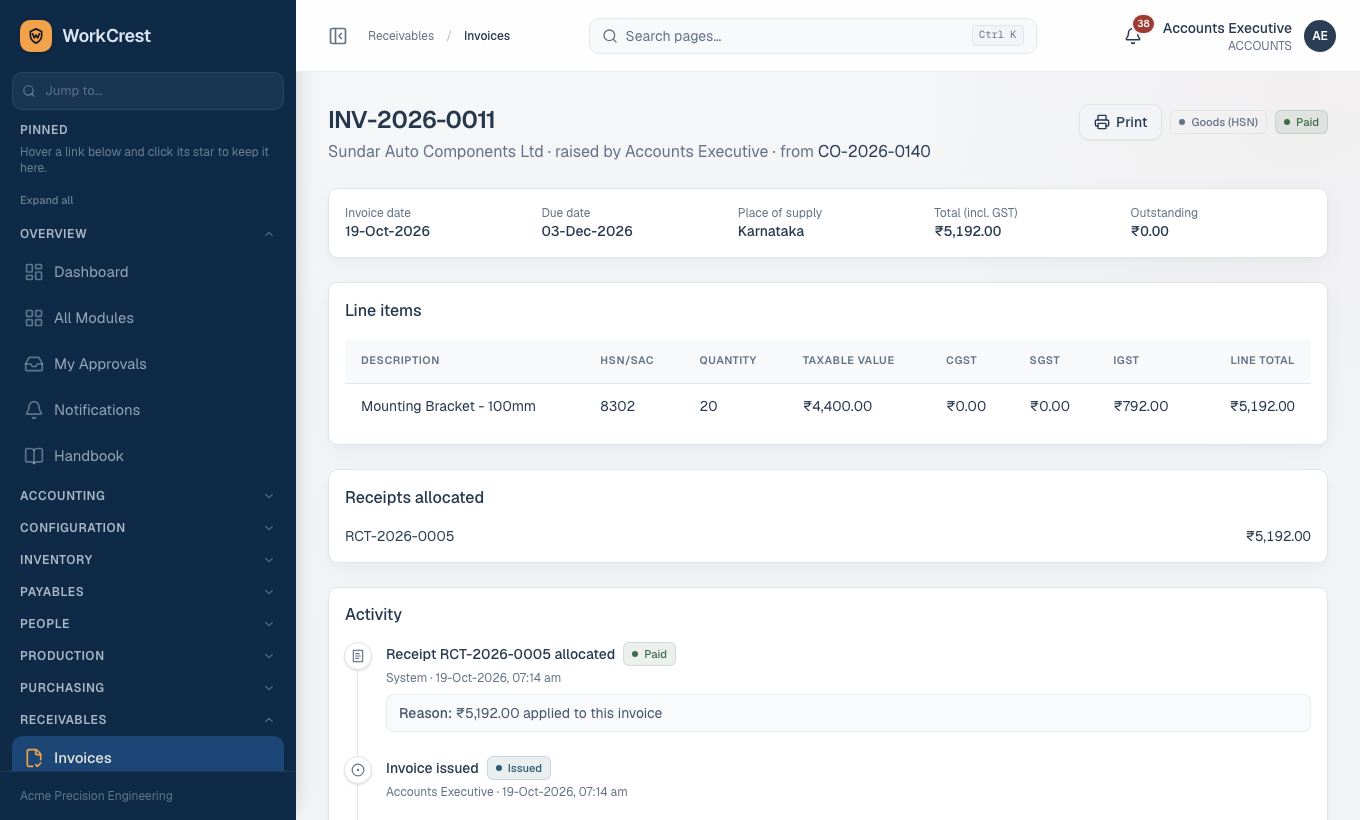Expand the Production section
Screen dimensions: 1360x820
tap(148, 656)
